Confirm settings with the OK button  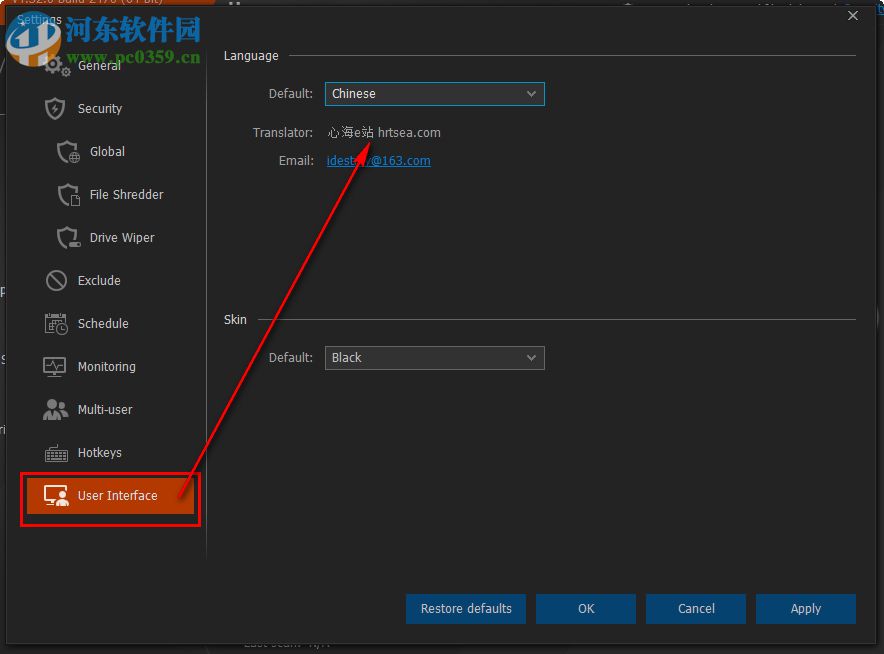(x=585, y=609)
